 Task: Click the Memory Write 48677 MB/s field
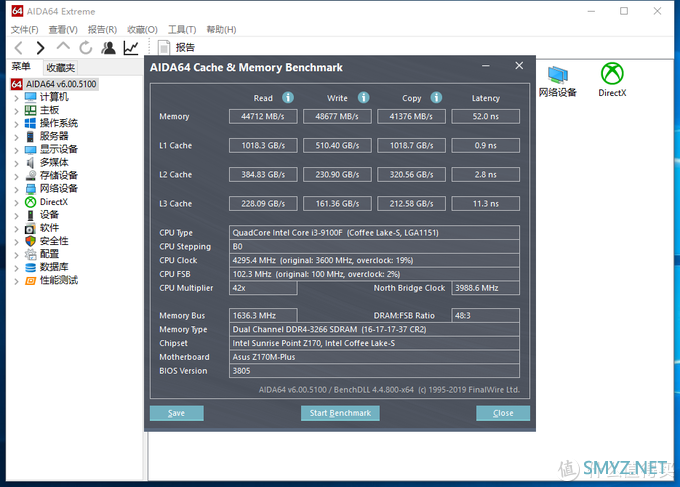[x=337, y=116]
